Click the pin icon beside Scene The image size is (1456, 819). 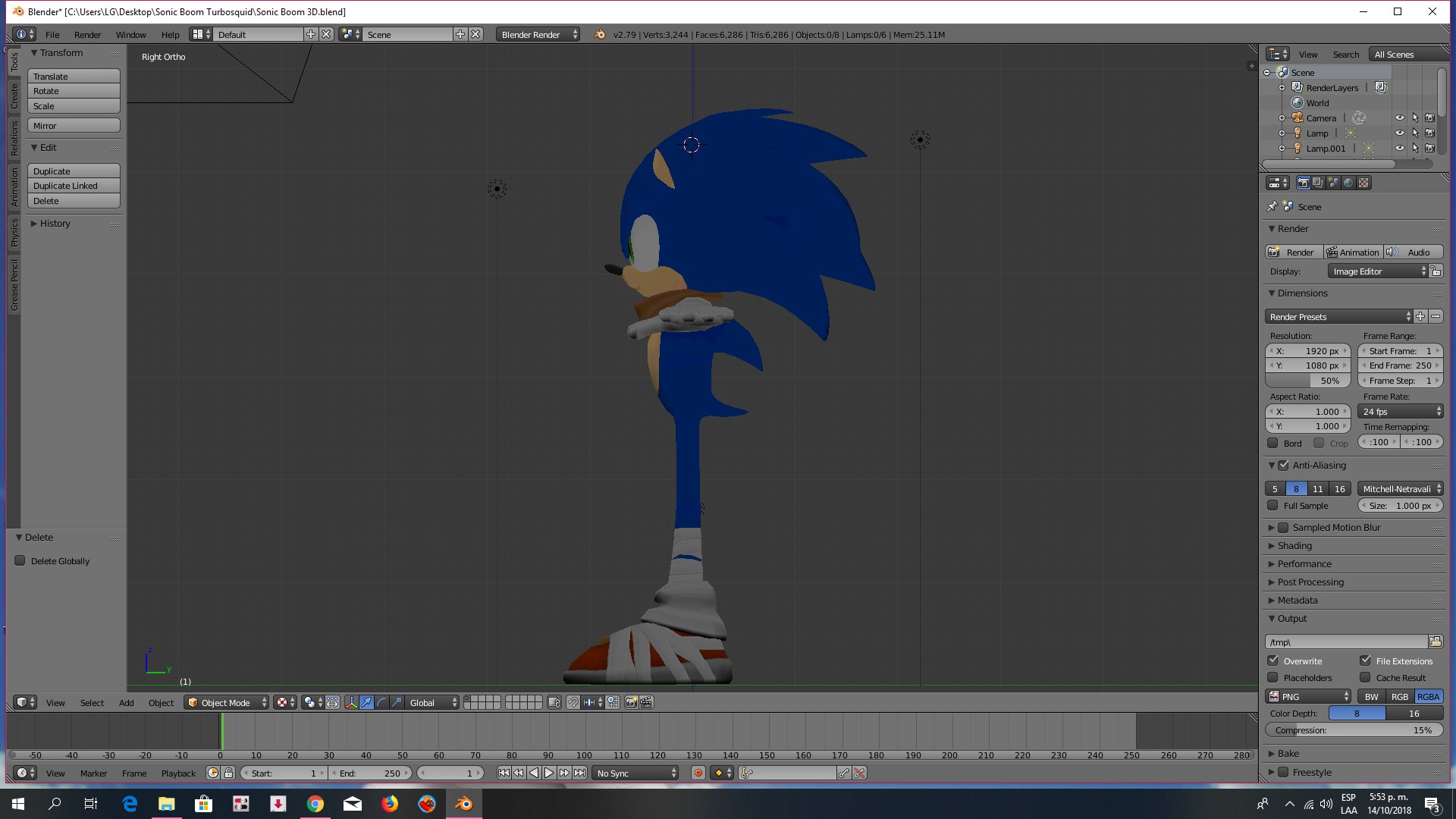pos(1272,206)
